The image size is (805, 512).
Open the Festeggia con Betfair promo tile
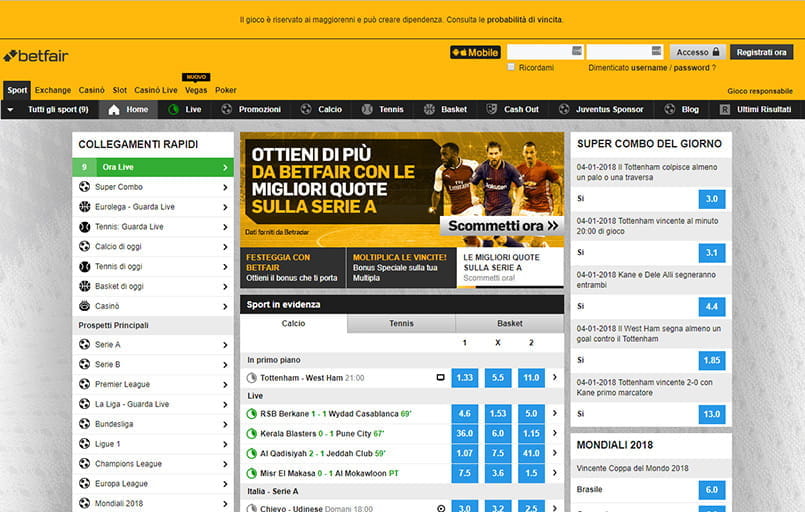tap(293, 268)
